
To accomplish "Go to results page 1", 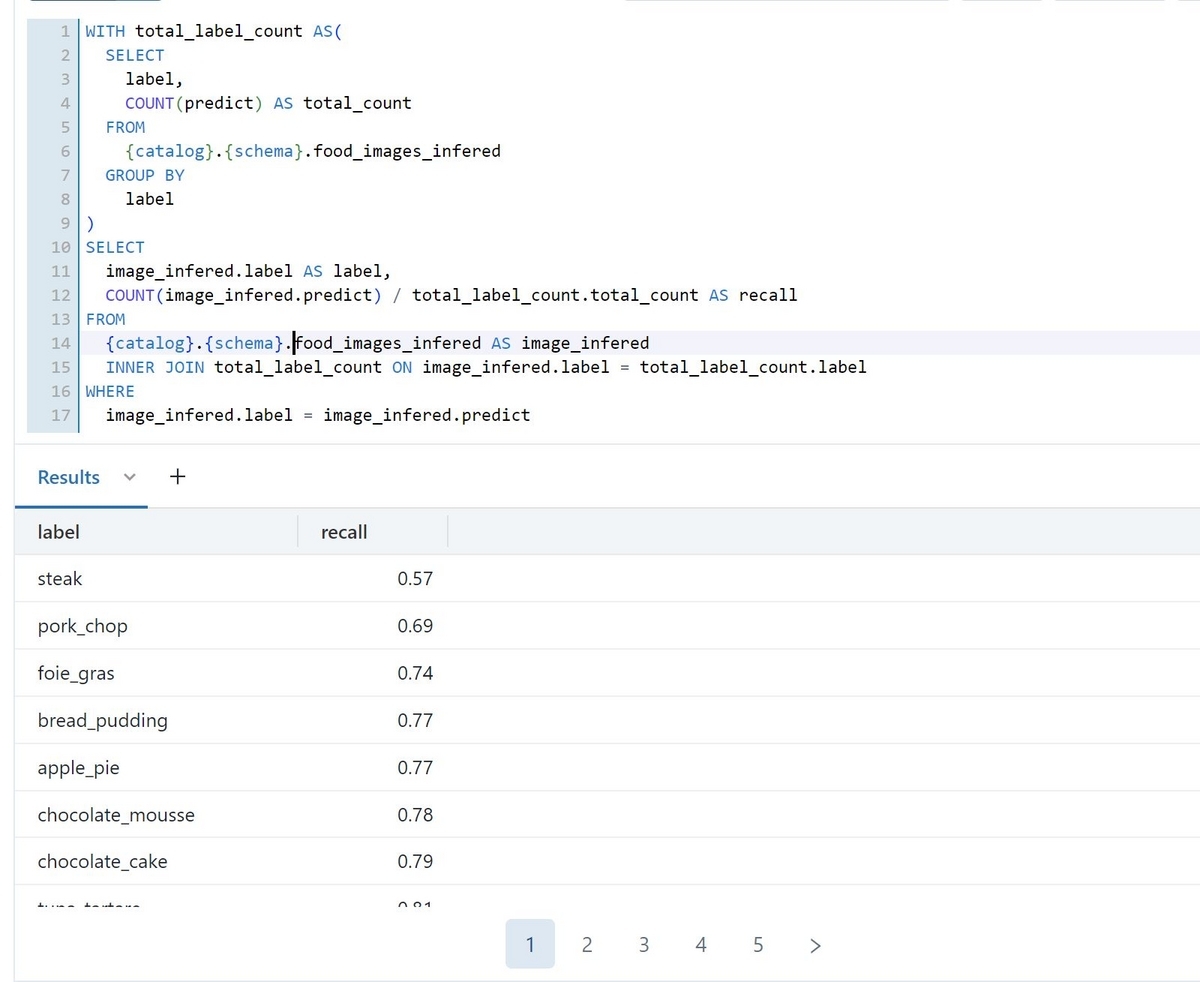I will 530,944.
